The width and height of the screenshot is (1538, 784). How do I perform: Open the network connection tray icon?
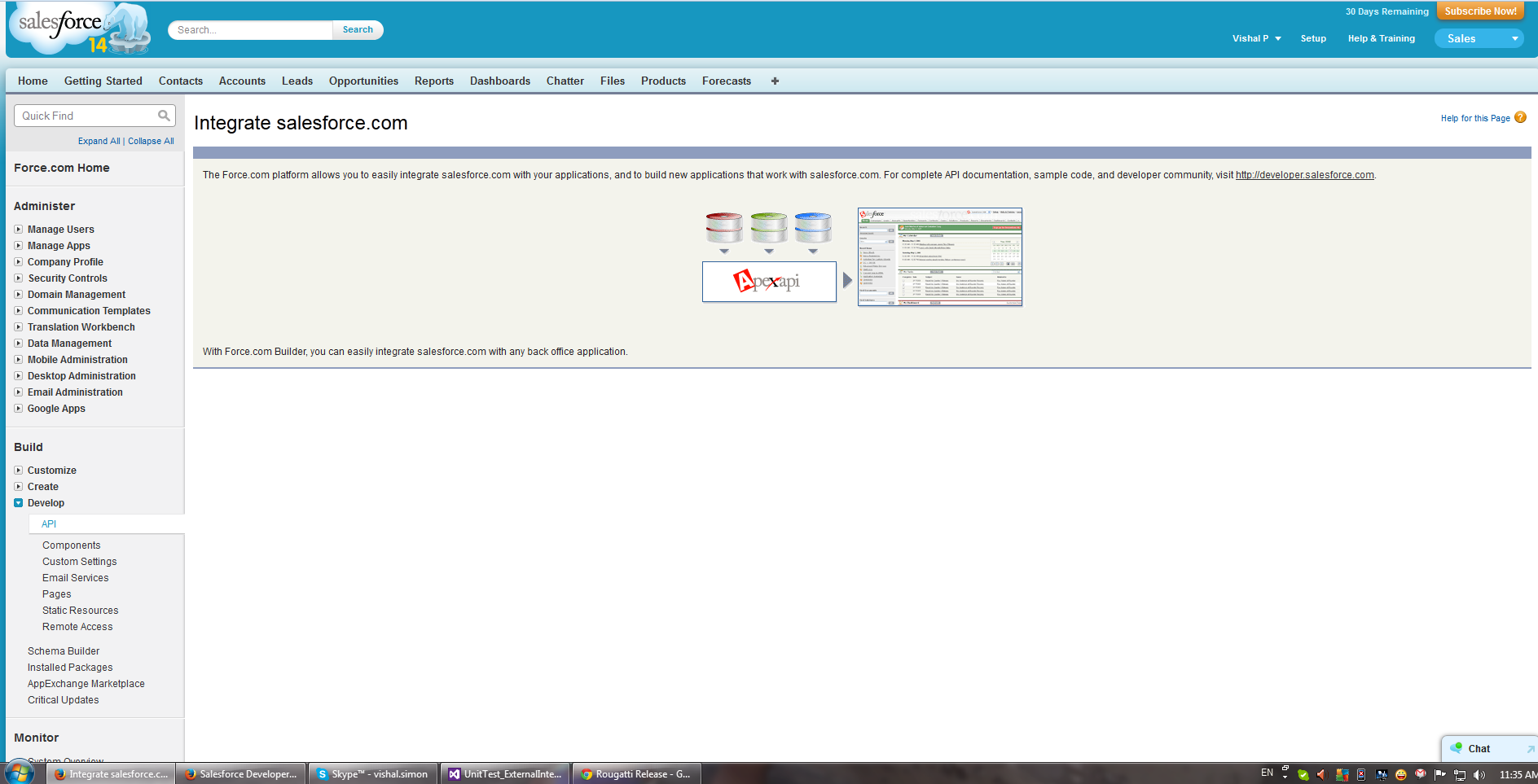coord(1460,774)
